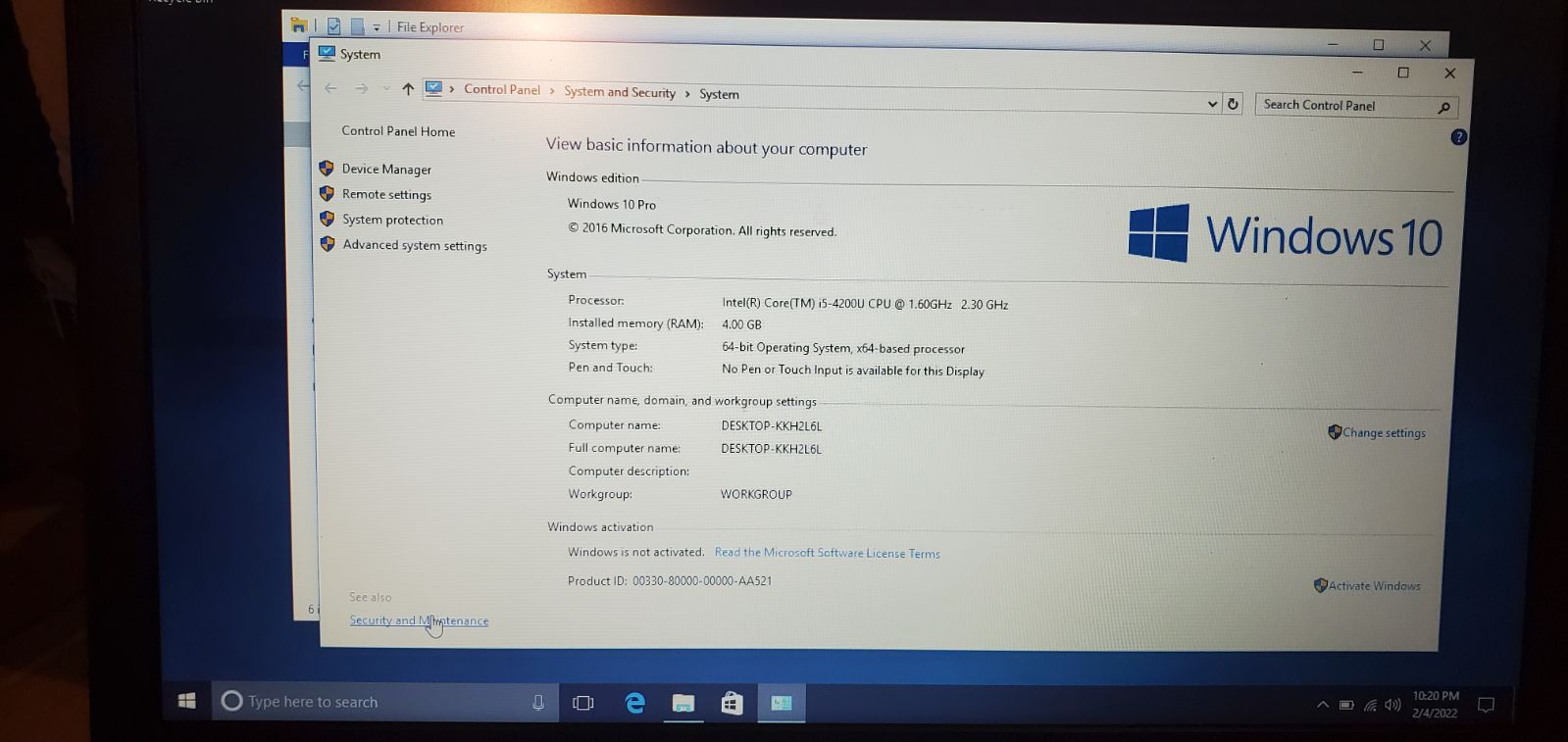Open address bar history dropdown

point(1212,104)
